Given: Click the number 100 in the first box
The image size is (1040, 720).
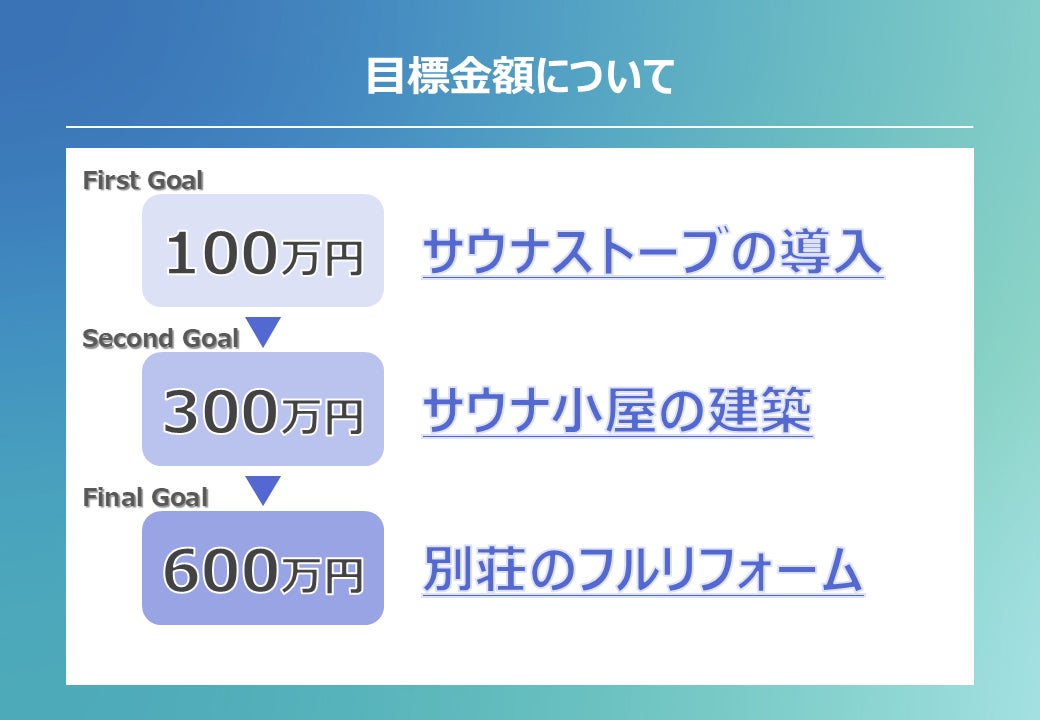Looking at the screenshot, I should [220, 253].
